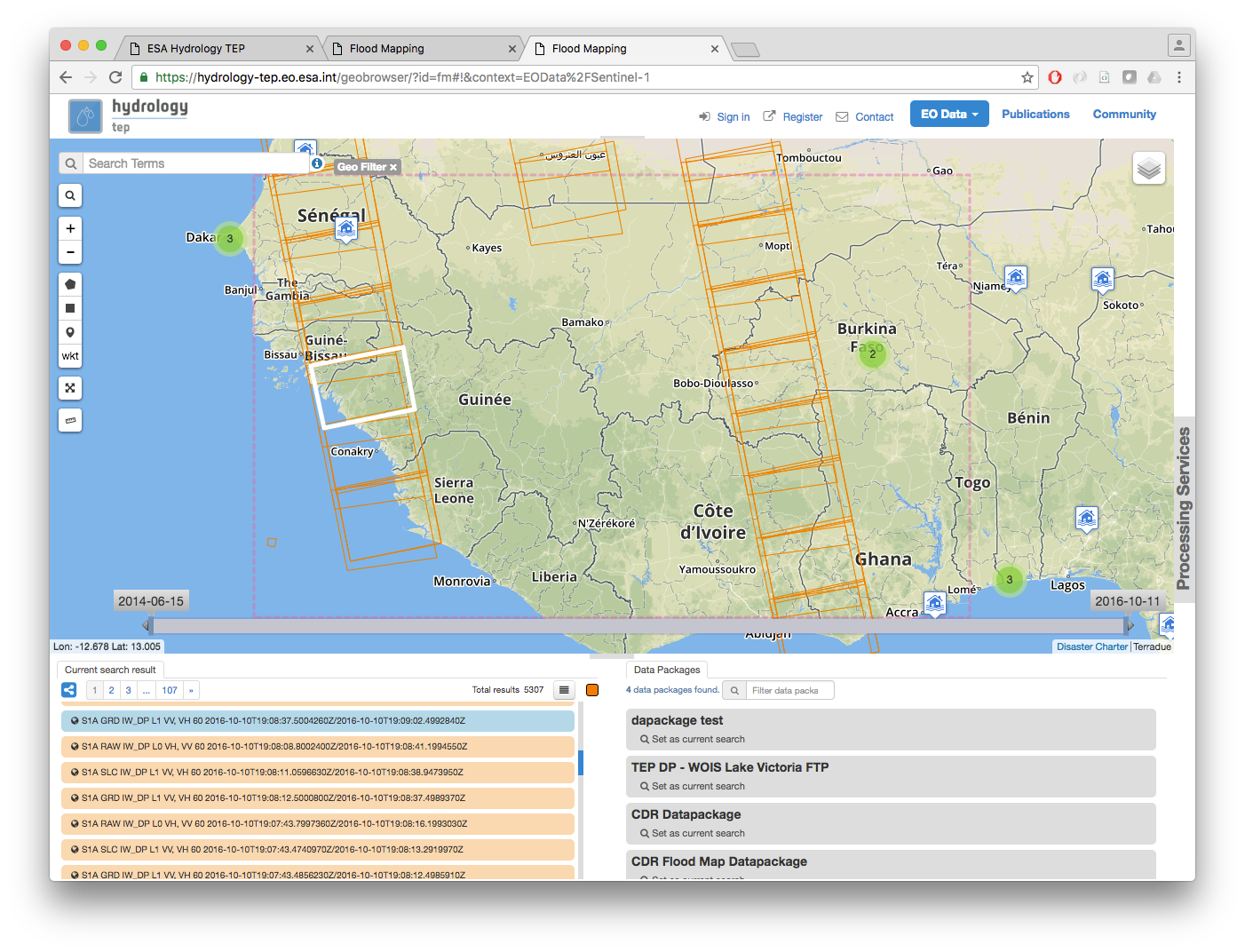Bookmark this page with the star
The image size is (1245, 952).
1027,77
